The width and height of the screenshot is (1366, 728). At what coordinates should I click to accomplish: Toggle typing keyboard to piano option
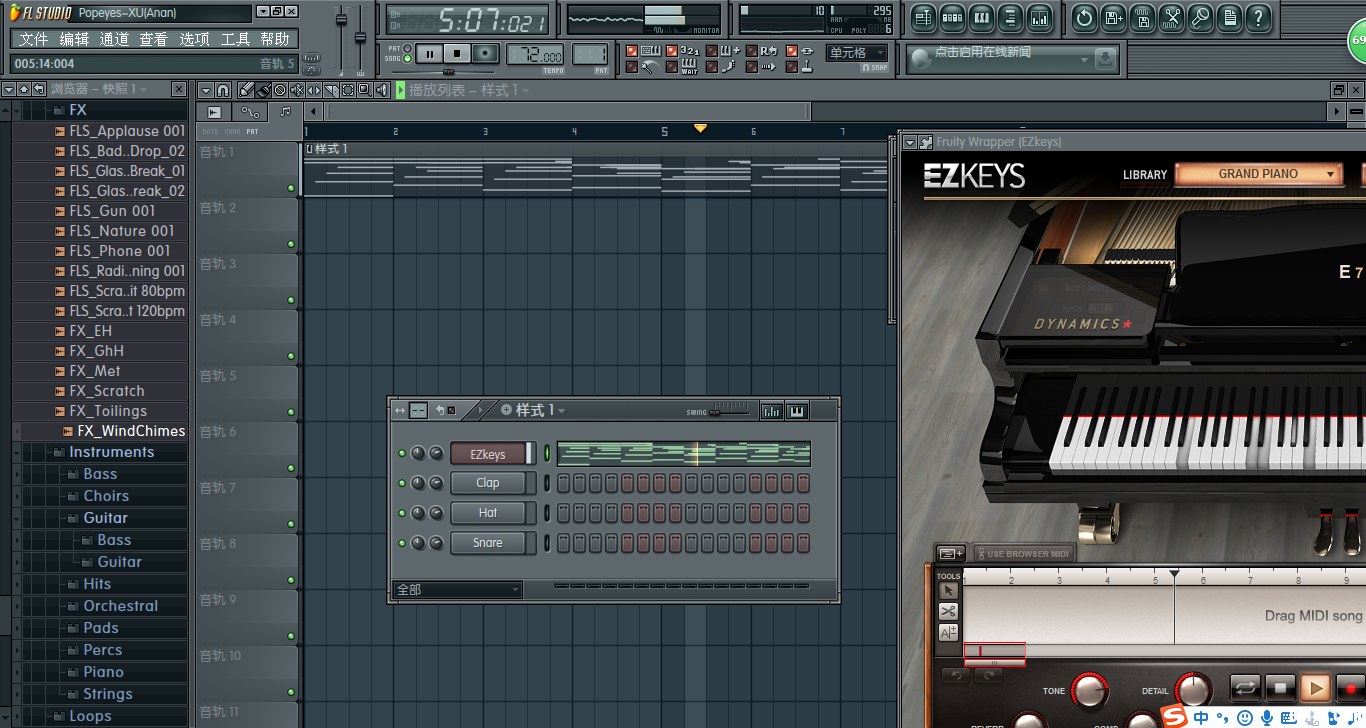tap(631, 51)
